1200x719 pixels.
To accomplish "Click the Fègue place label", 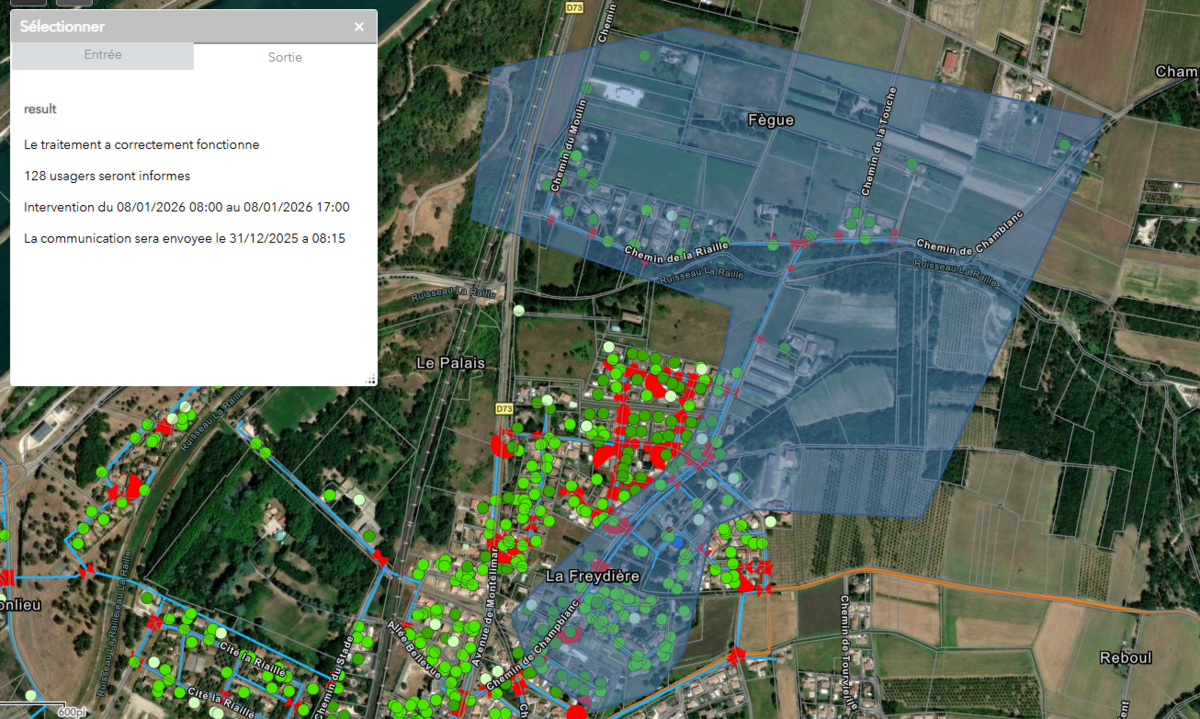I will pyautogui.click(x=770, y=120).
